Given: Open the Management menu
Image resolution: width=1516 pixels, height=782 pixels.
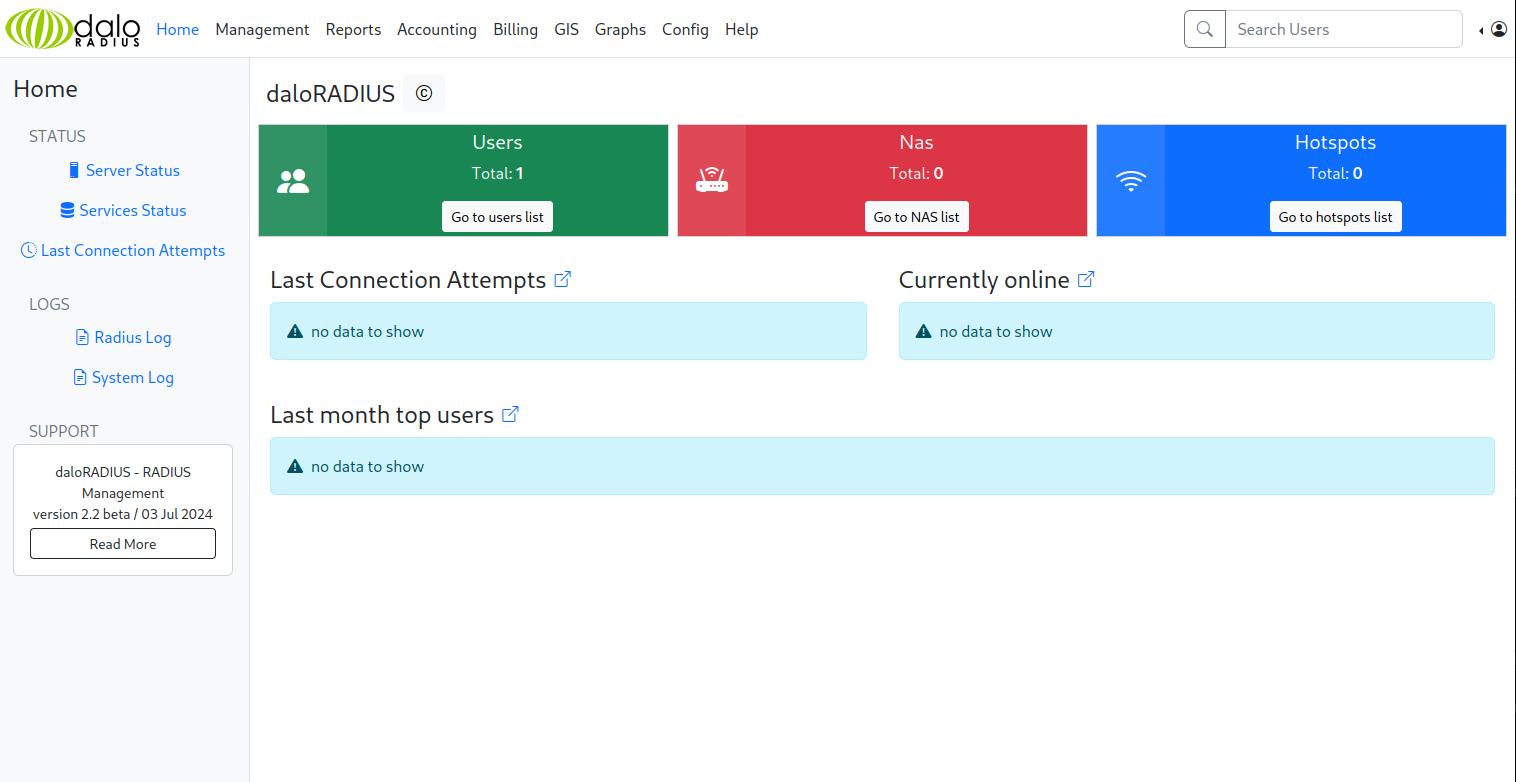Looking at the screenshot, I should (x=262, y=29).
